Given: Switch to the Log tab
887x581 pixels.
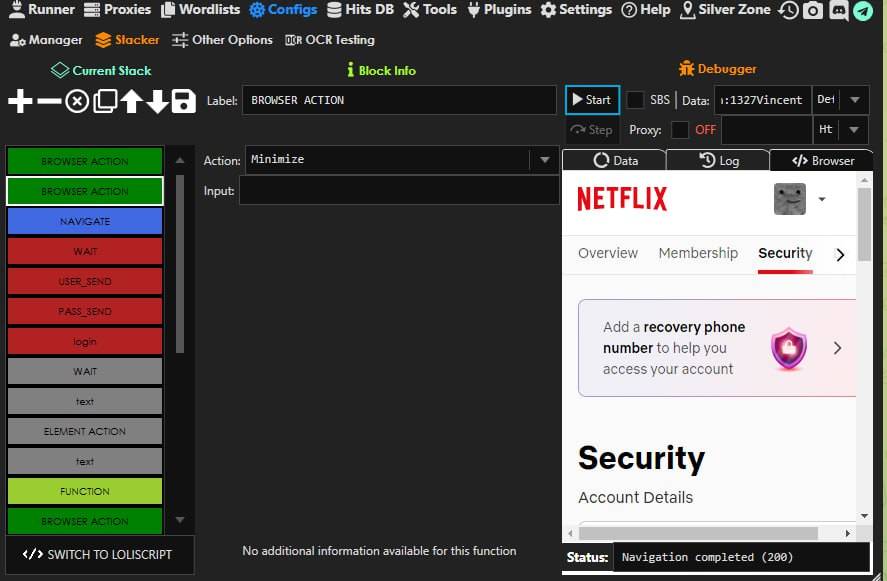Looking at the screenshot, I should coord(718,160).
